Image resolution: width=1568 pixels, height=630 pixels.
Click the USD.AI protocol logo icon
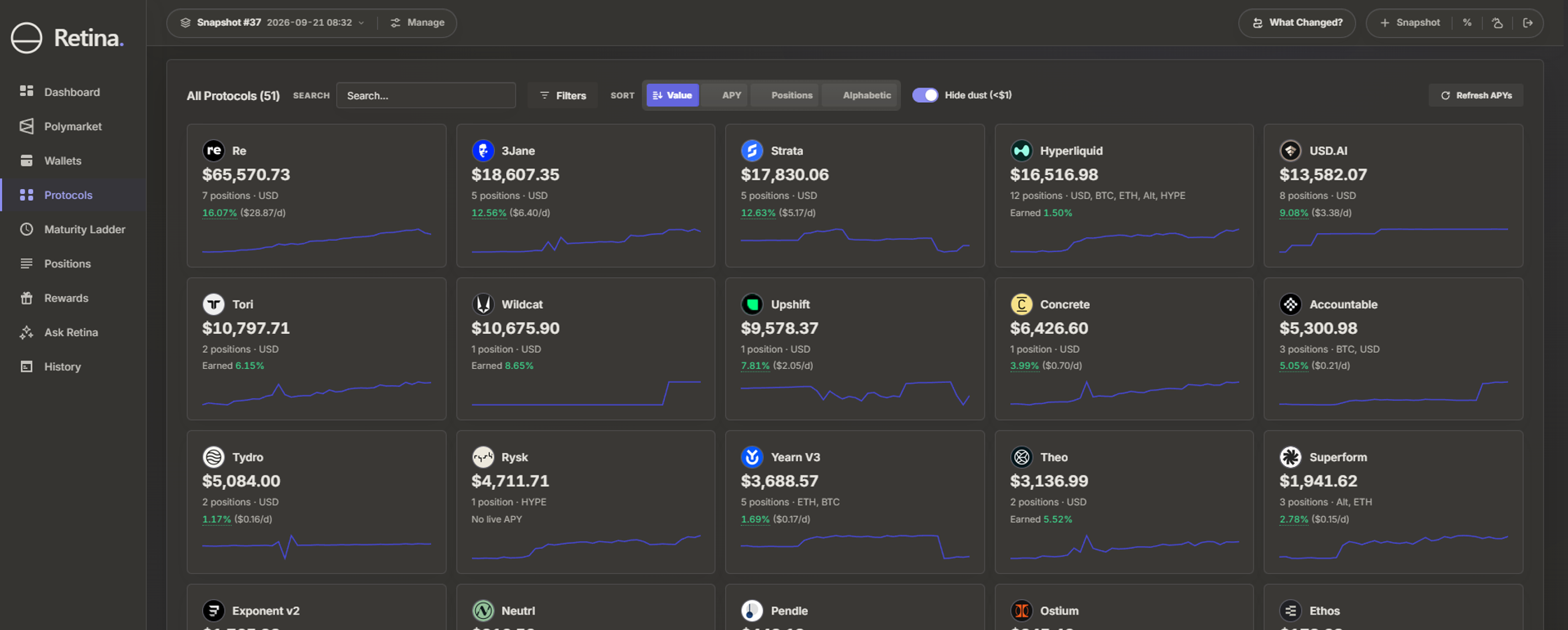(x=1291, y=150)
